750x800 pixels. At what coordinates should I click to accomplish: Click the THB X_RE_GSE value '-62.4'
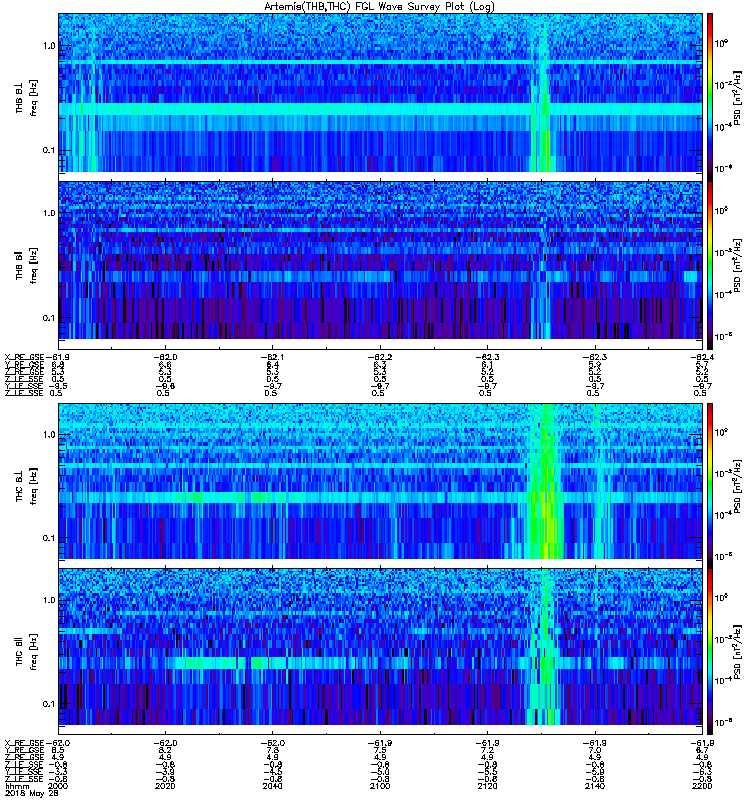703,357
